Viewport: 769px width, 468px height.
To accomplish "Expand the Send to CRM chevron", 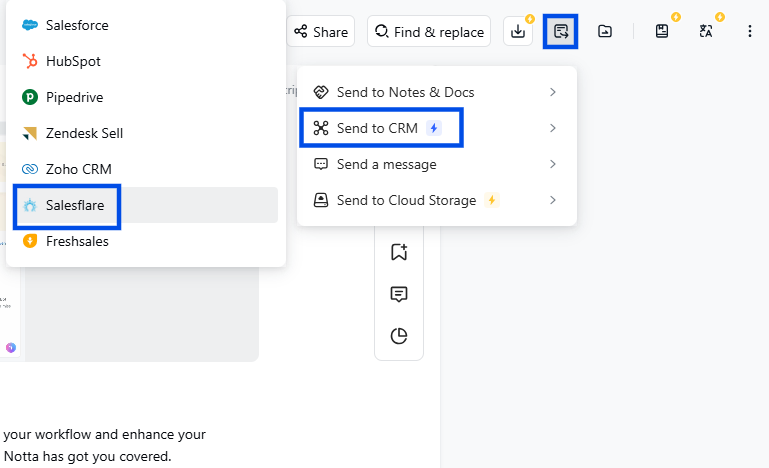I will pyautogui.click(x=553, y=128).
